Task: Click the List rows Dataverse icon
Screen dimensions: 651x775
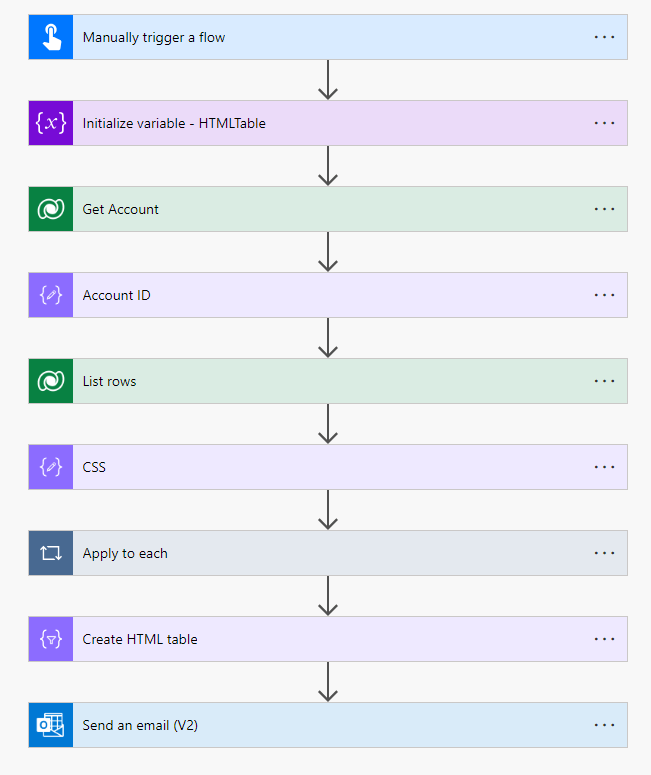Action: (51, 381)
